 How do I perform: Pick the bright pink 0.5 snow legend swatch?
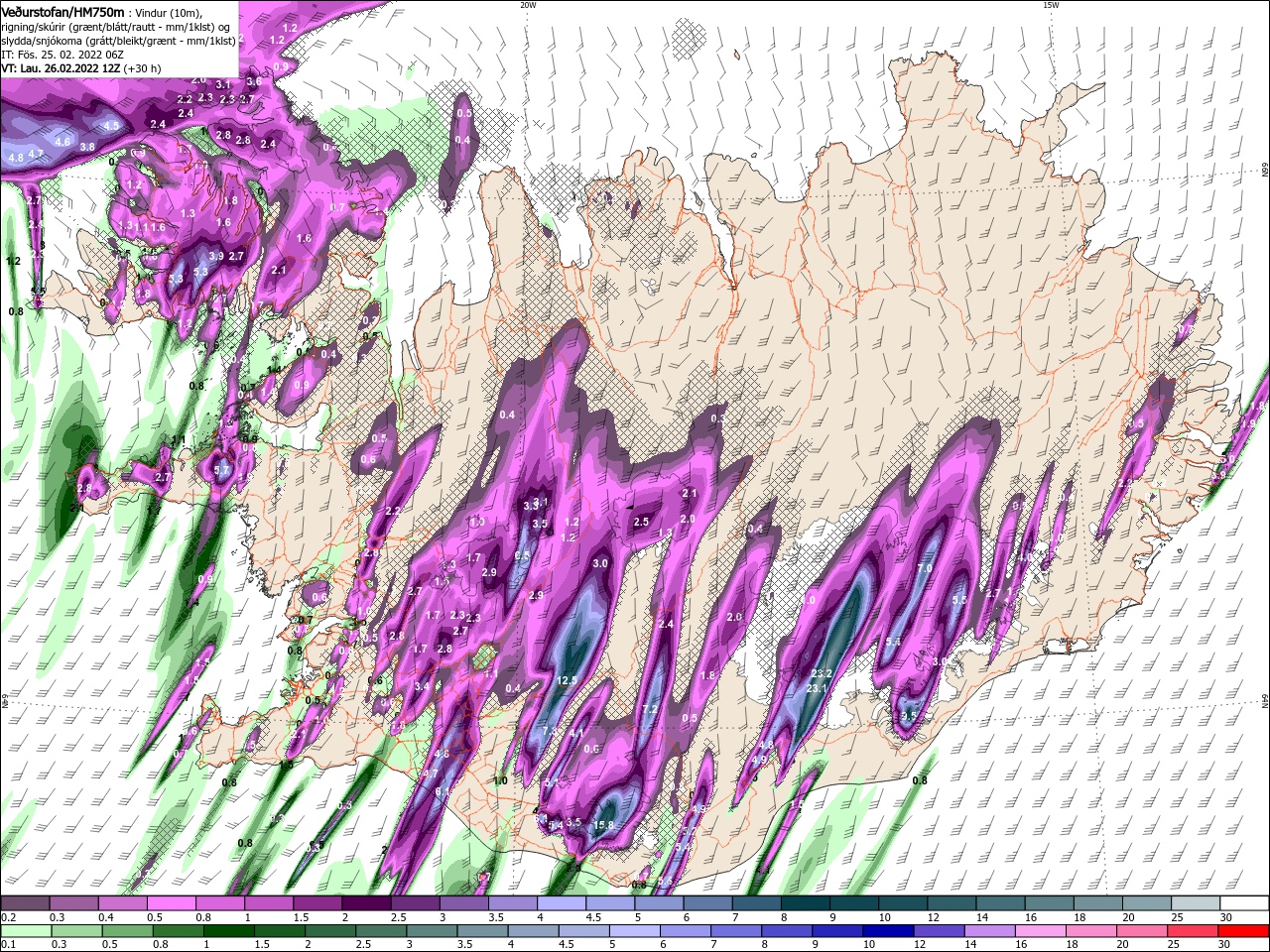point(171,903)
